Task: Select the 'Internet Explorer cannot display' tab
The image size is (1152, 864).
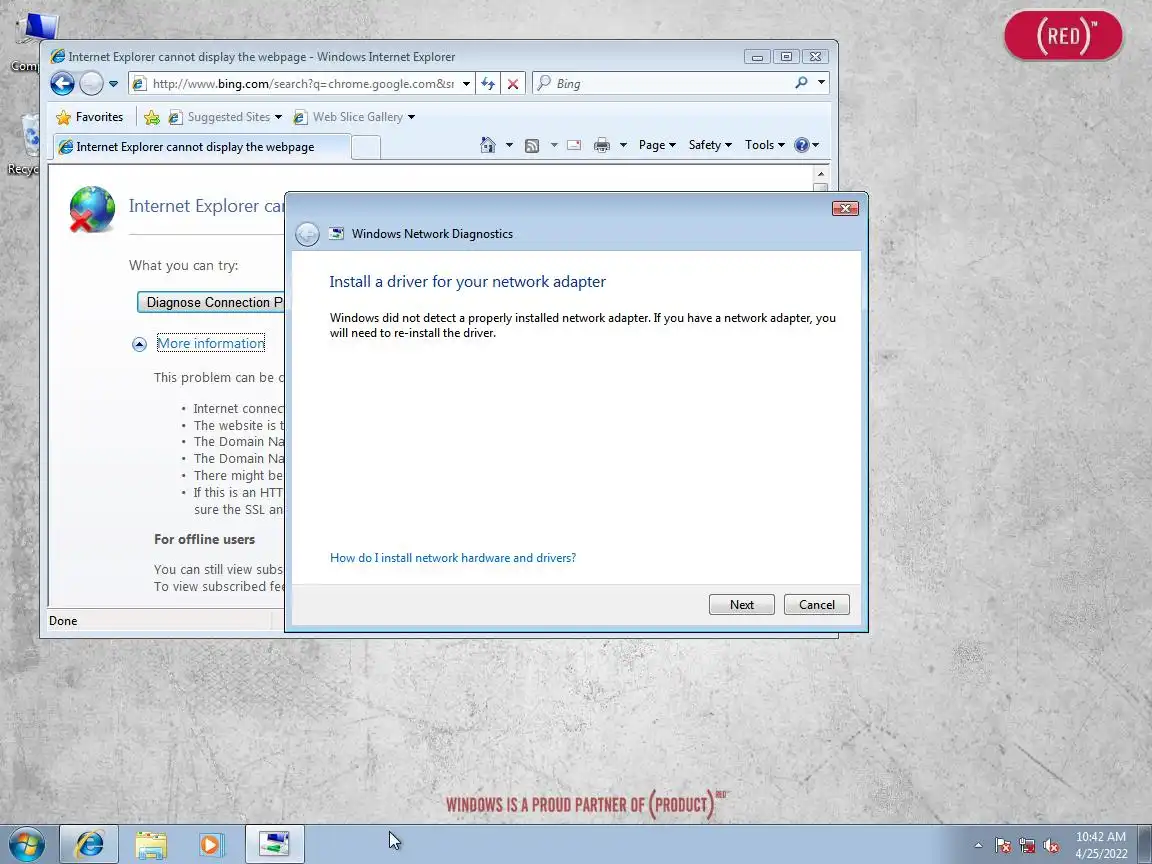Action: tap(200, 147)
